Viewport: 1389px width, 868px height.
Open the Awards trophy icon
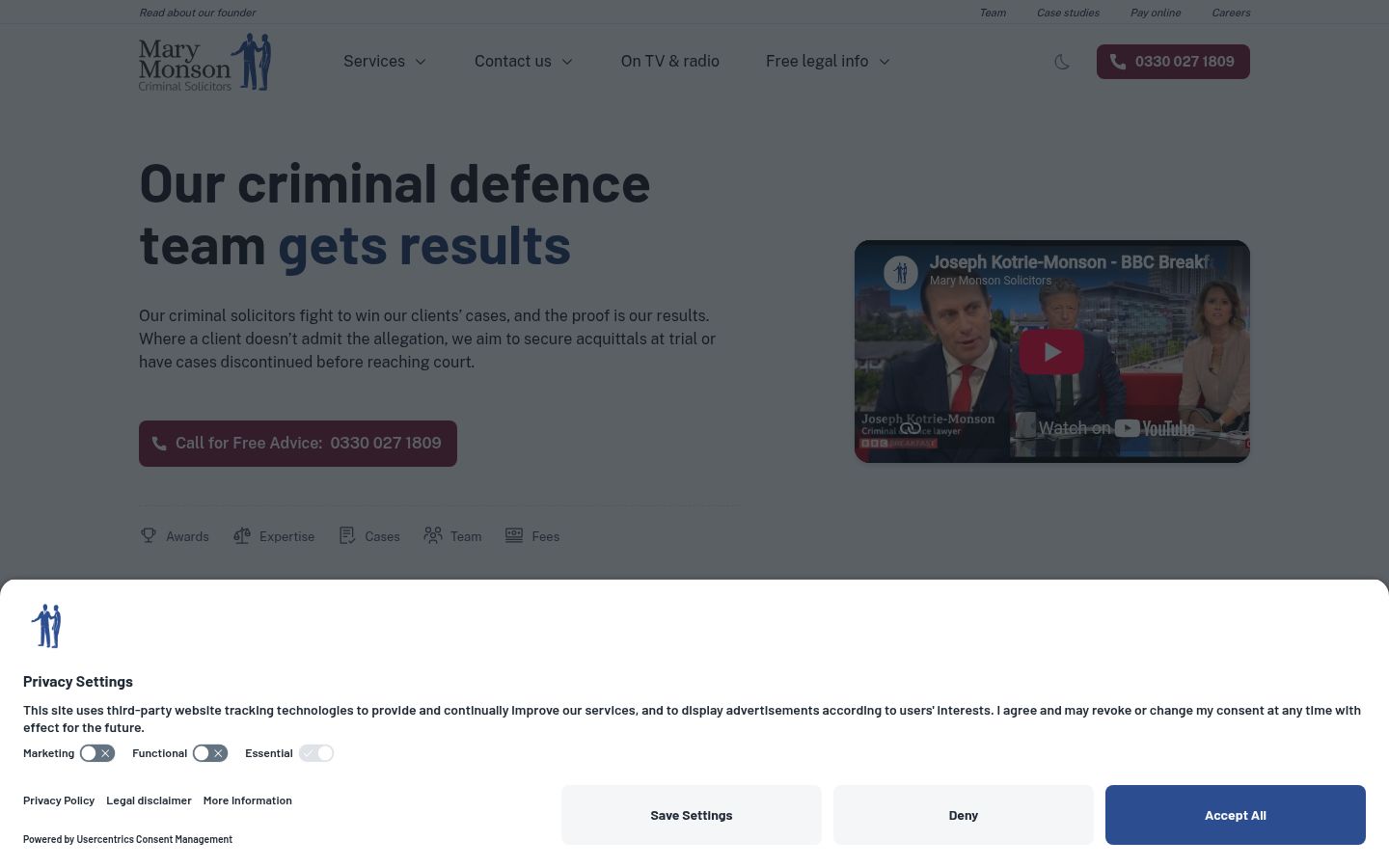tap(149, 535)
